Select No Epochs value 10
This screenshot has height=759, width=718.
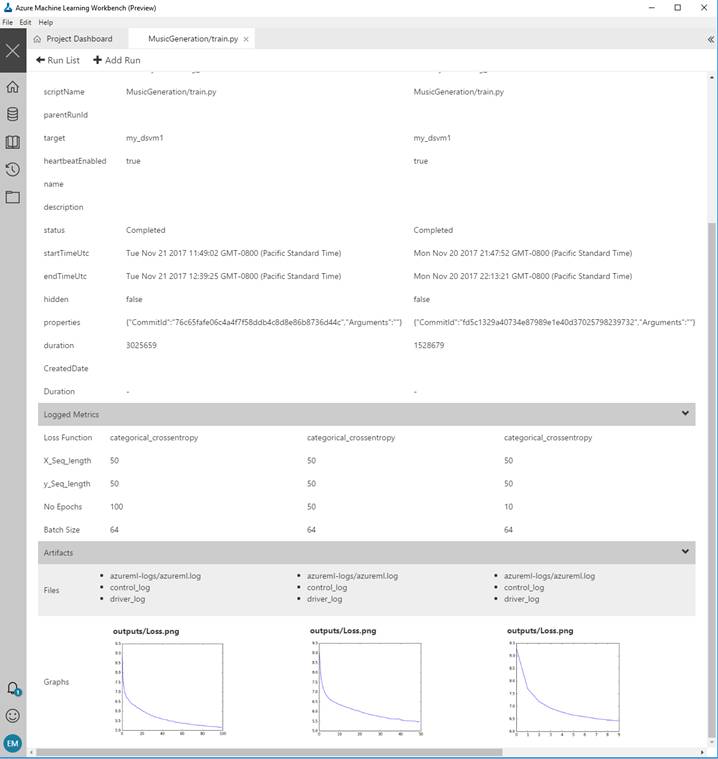[x=508, y=507]
